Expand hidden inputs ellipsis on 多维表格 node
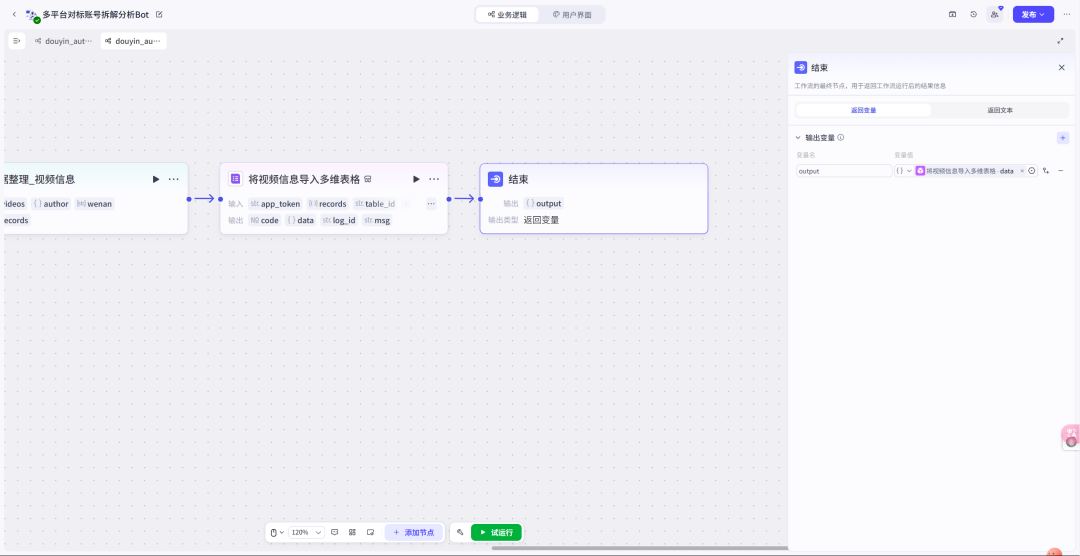 click(431, 204)
